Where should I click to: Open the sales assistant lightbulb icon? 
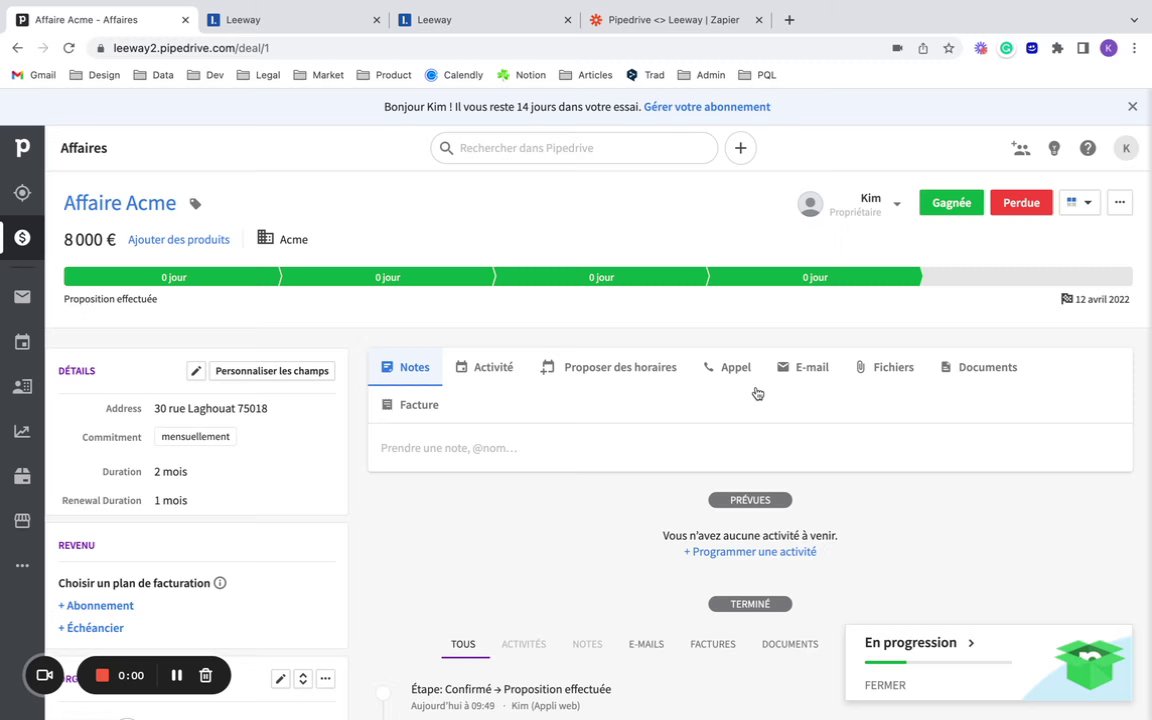coord(1054,148)
